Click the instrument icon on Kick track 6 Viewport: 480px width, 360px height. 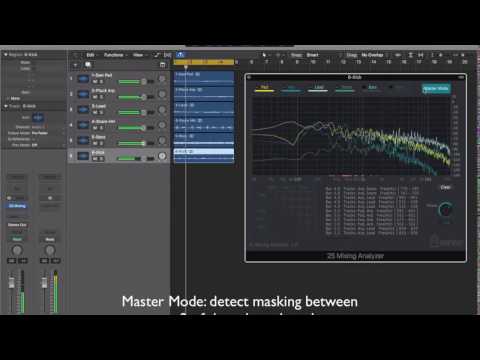[x=83, y=156]
